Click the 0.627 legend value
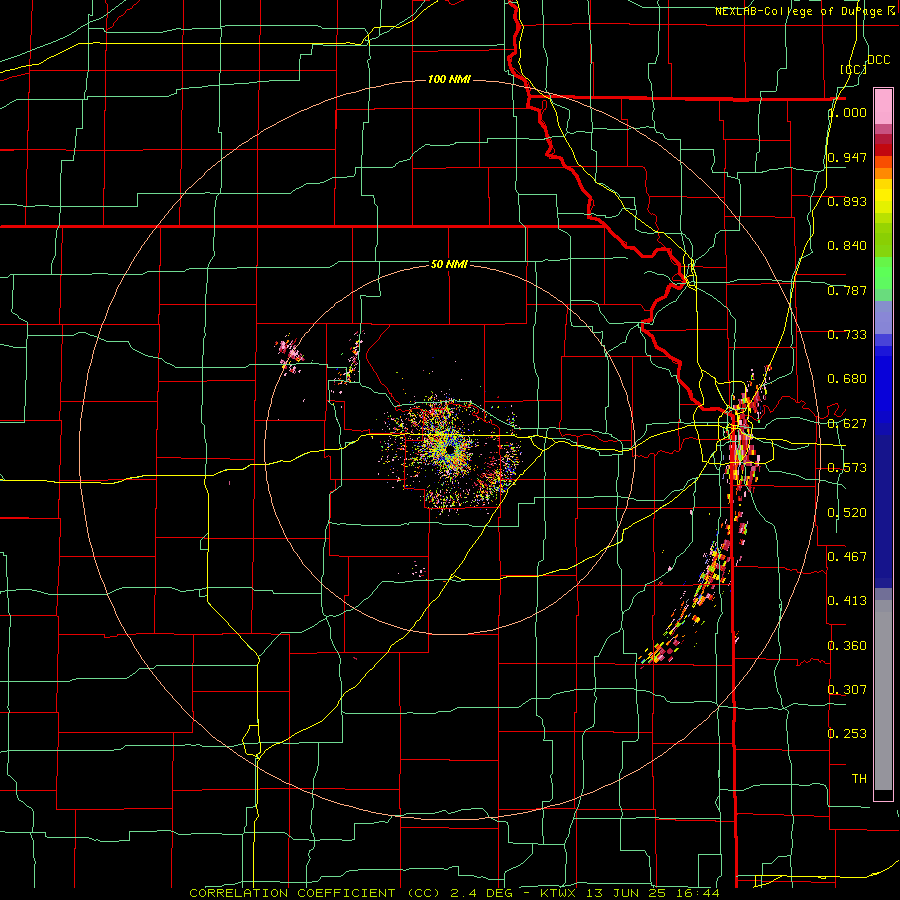Viewport: 900px width, 900px height. tap(847, 424)
